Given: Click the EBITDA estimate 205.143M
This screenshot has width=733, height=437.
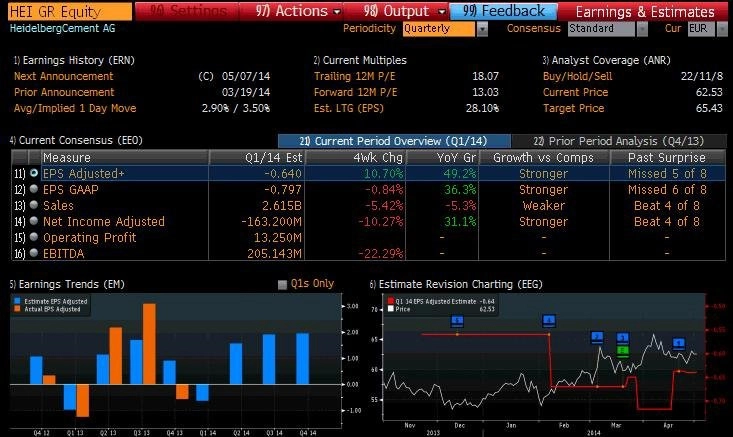Looking at the screenshot, I should [x=274, y=253].
